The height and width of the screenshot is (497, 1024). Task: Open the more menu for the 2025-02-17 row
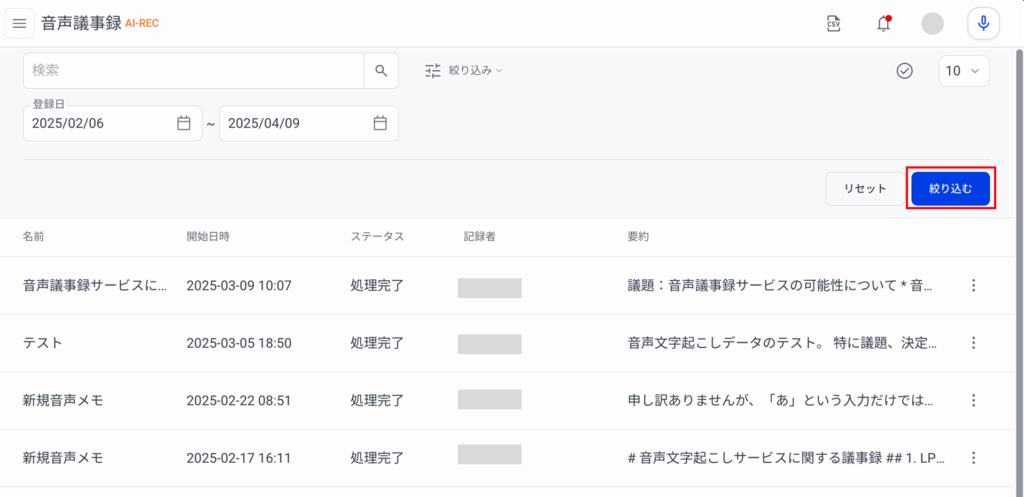tap(973, 458)
